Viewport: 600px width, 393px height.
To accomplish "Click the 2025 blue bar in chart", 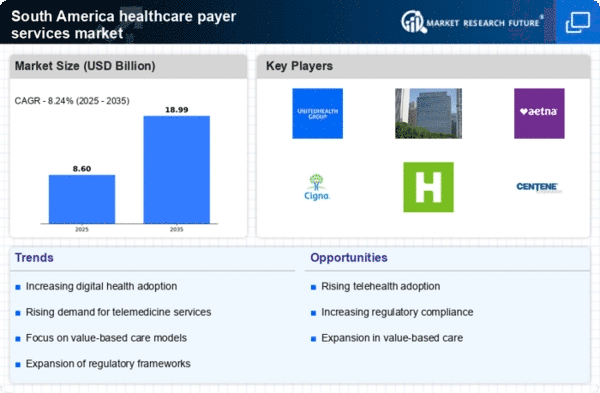I will 82,199.
